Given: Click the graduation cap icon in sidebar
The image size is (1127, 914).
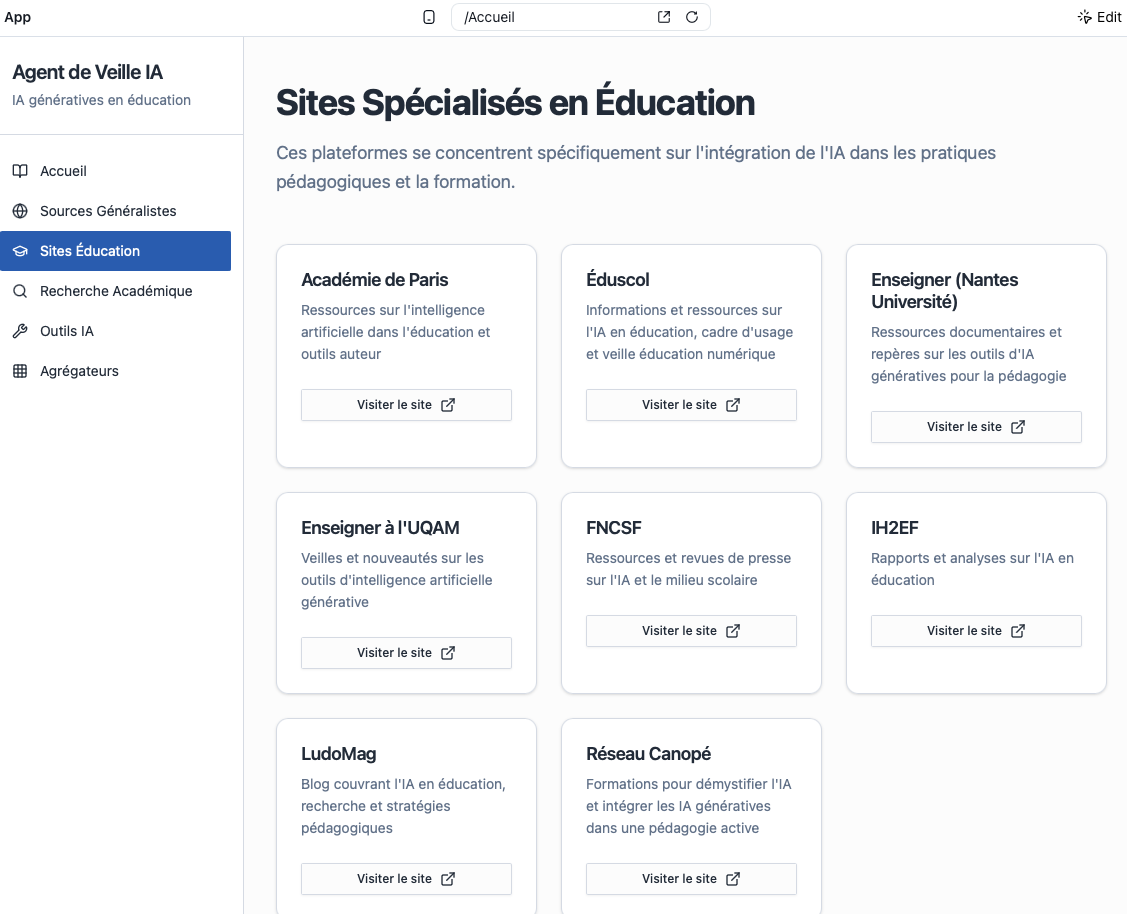Looking at the screenshot, I should pyautogui.click(x=20, y=251).
